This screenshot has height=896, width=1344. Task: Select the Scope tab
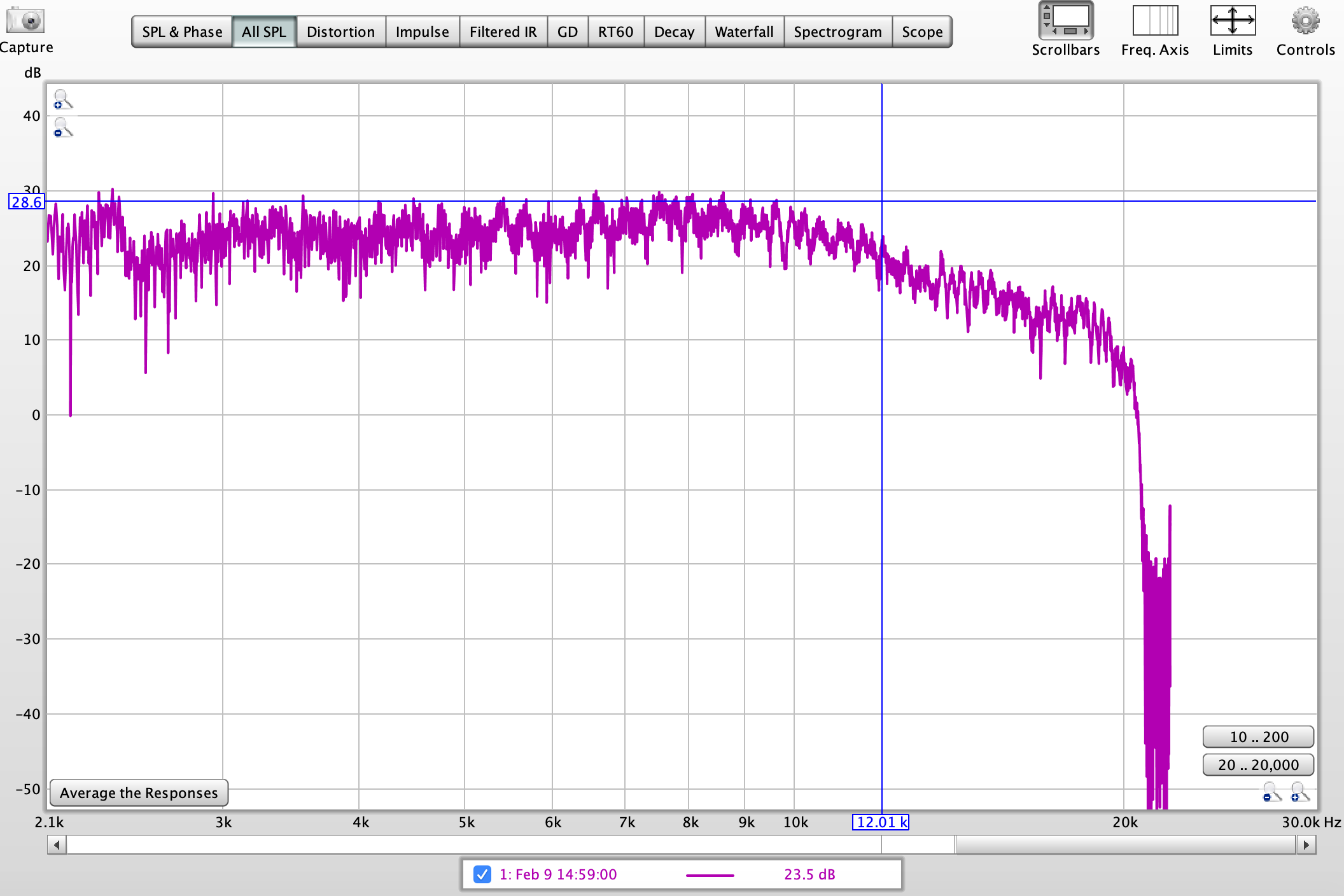pos(923,32)
